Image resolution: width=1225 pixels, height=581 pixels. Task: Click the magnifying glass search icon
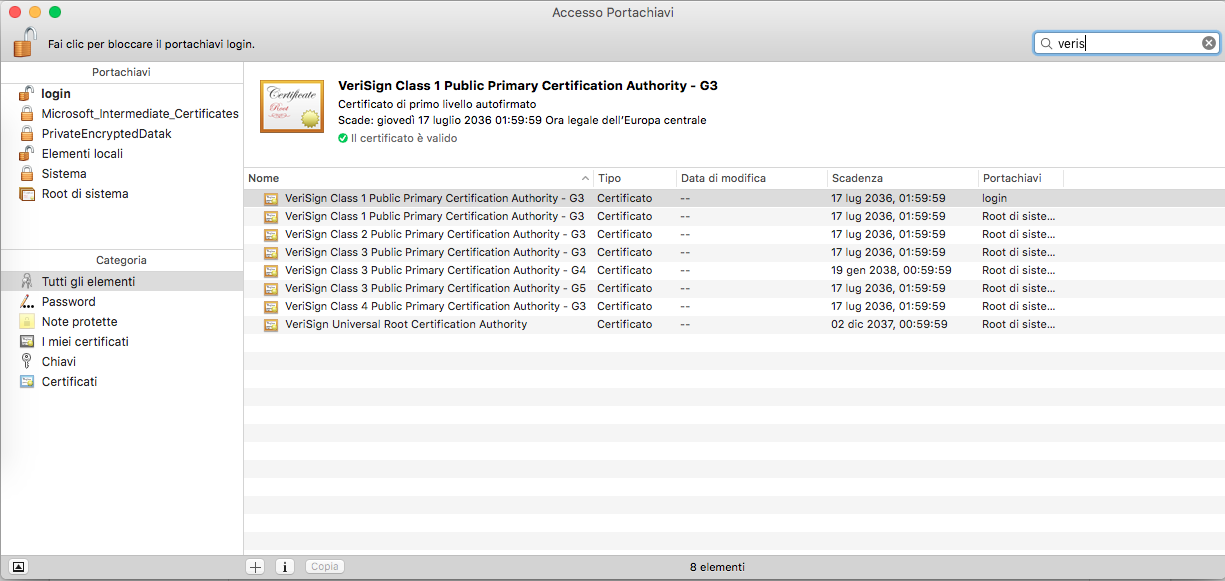1046,44
